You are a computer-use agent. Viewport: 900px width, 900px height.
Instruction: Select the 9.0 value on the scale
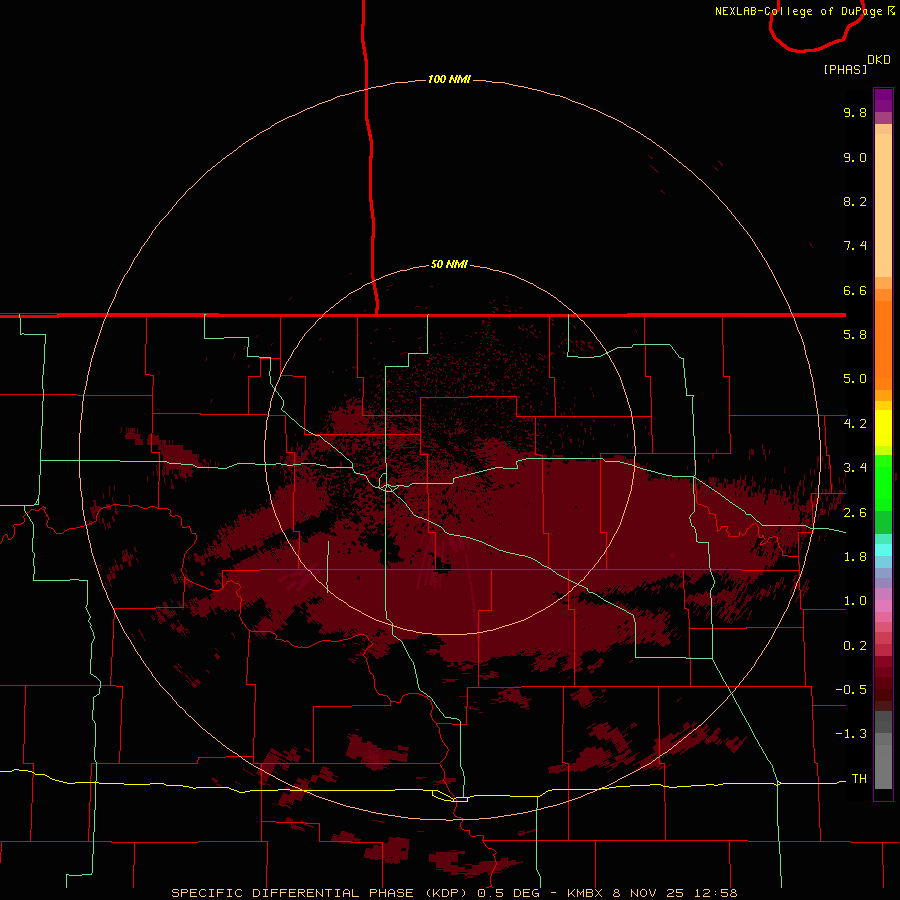coord(855,157)
